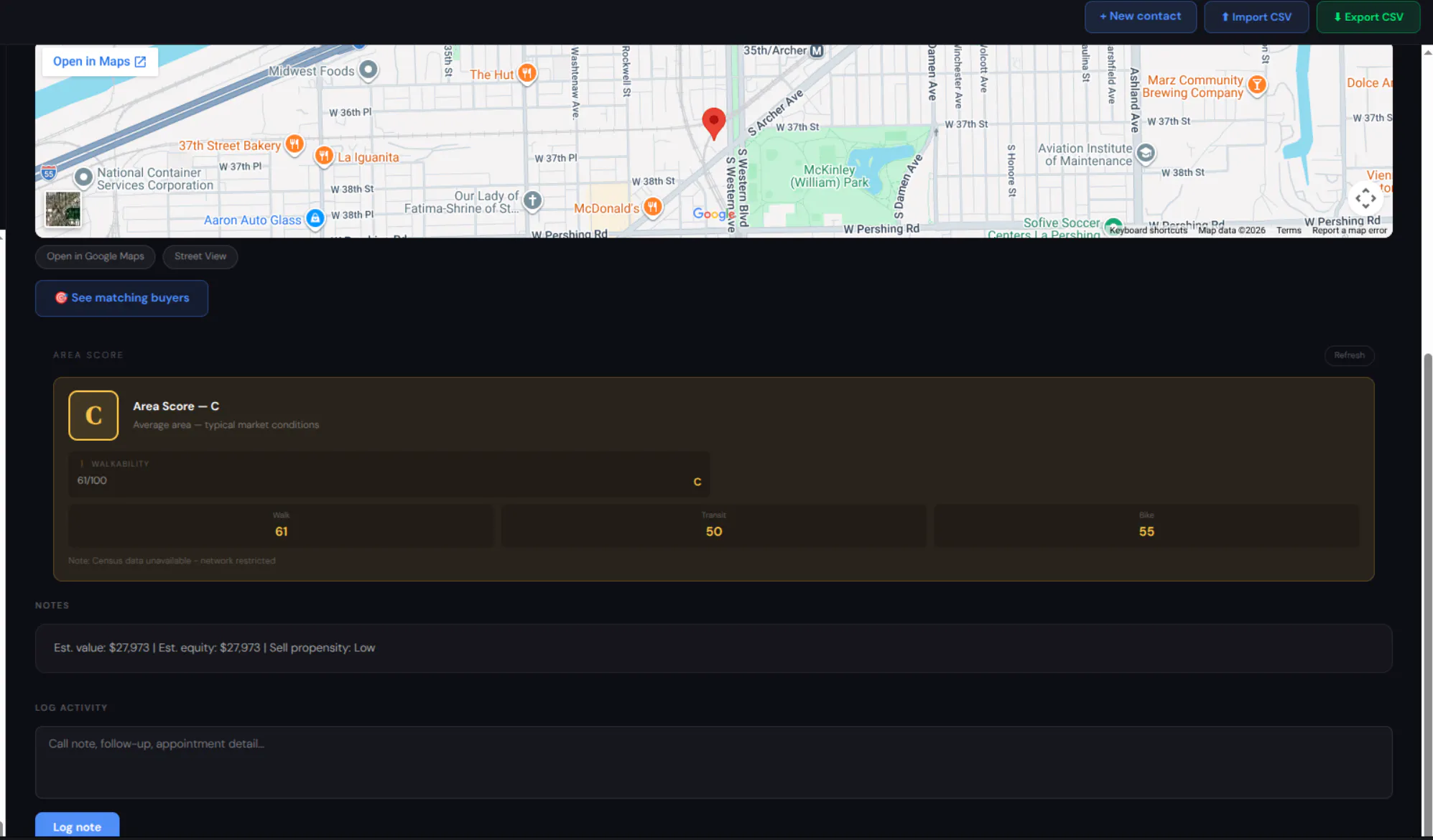1433x840 pixels.
Task: Click La Iguanita restaurant icon
Action: tap(324, 156)
